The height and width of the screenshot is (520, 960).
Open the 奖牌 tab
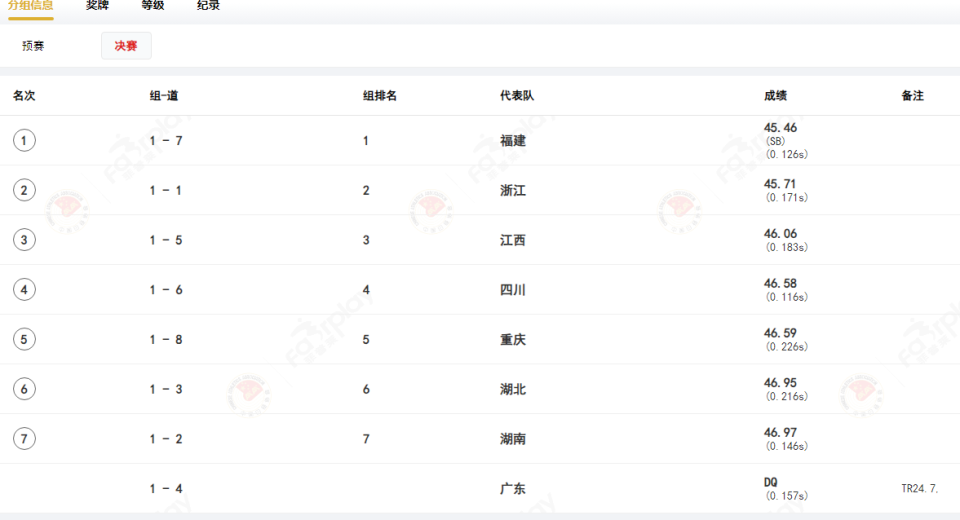[x=97, y=6]
